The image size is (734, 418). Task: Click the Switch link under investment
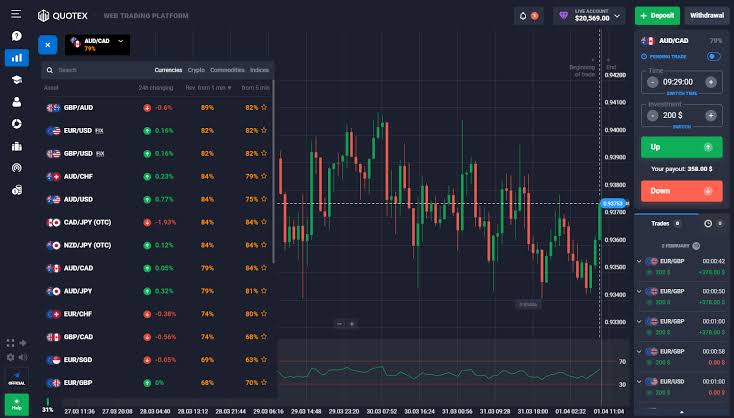point(682,127)
